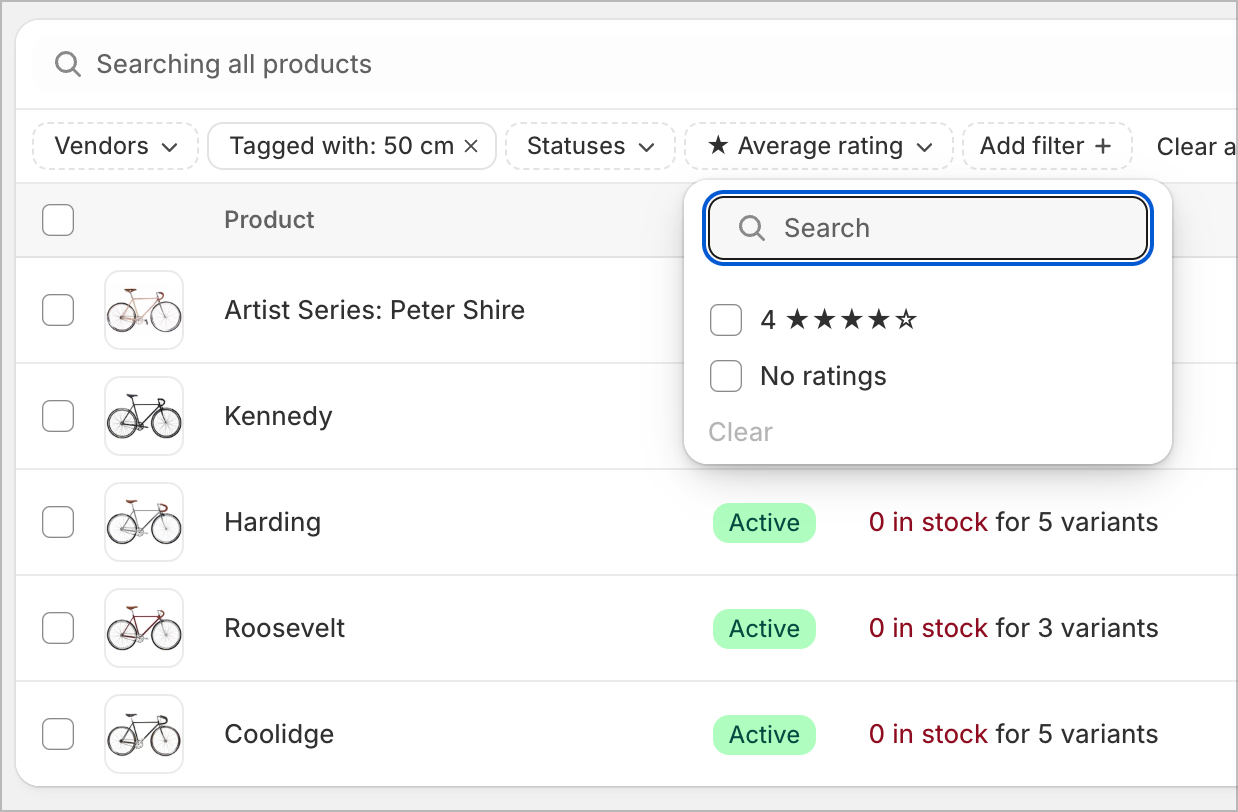Check the Roosevelt row checkbox
Image resolution: width=1238 pixels, height=812 pixels.
[58, 628]
